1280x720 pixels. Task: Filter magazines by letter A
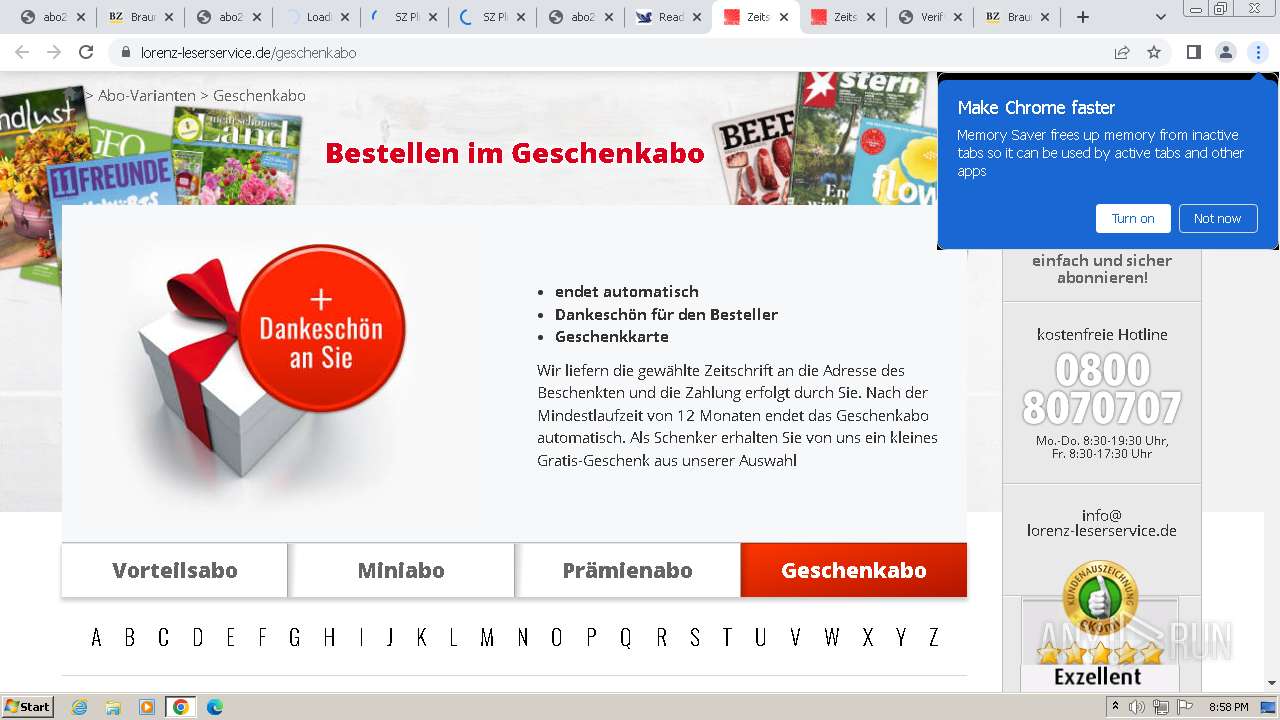coord(96,637)
